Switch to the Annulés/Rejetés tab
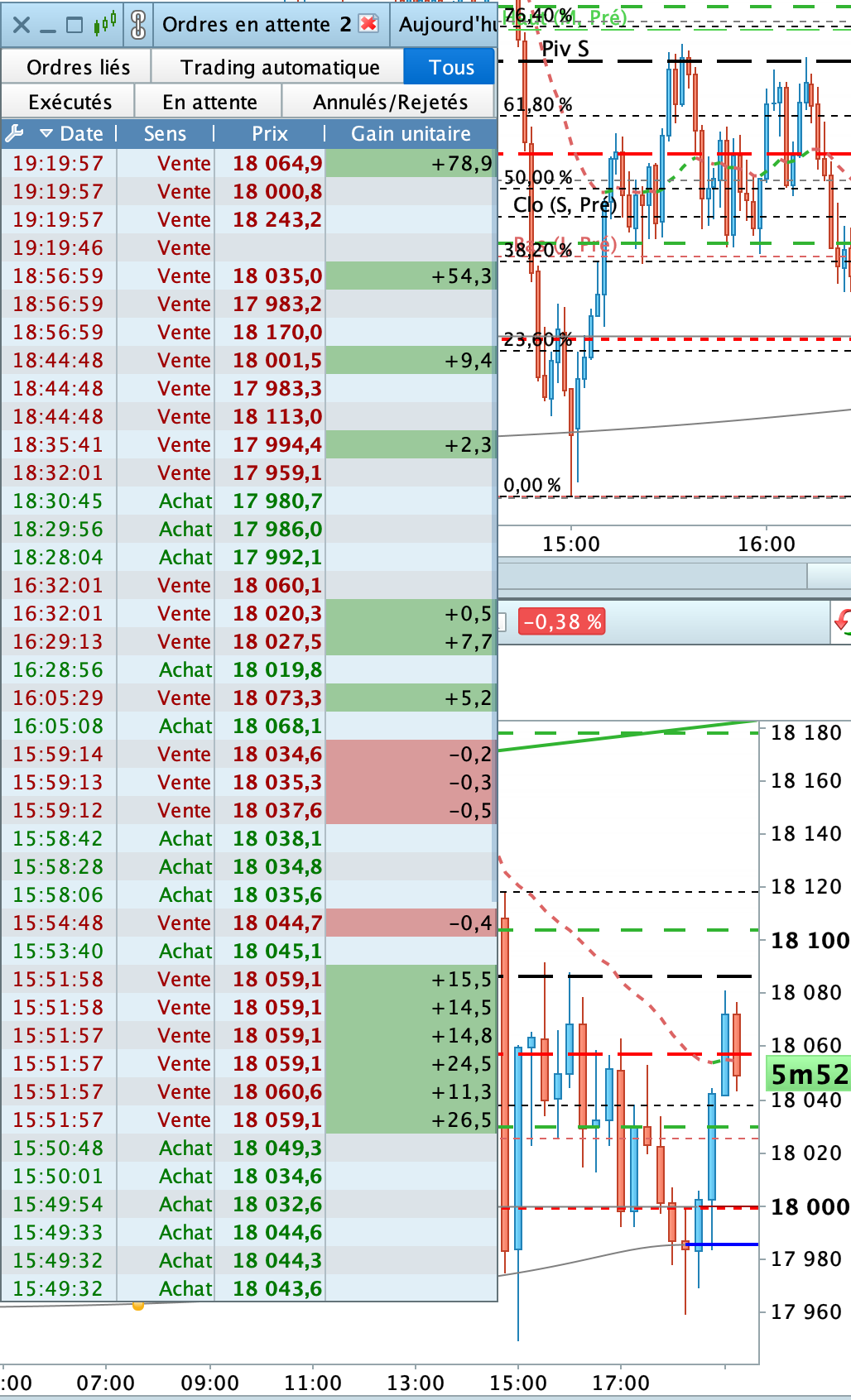This screenshot has height=1400, width=851. 390,102
